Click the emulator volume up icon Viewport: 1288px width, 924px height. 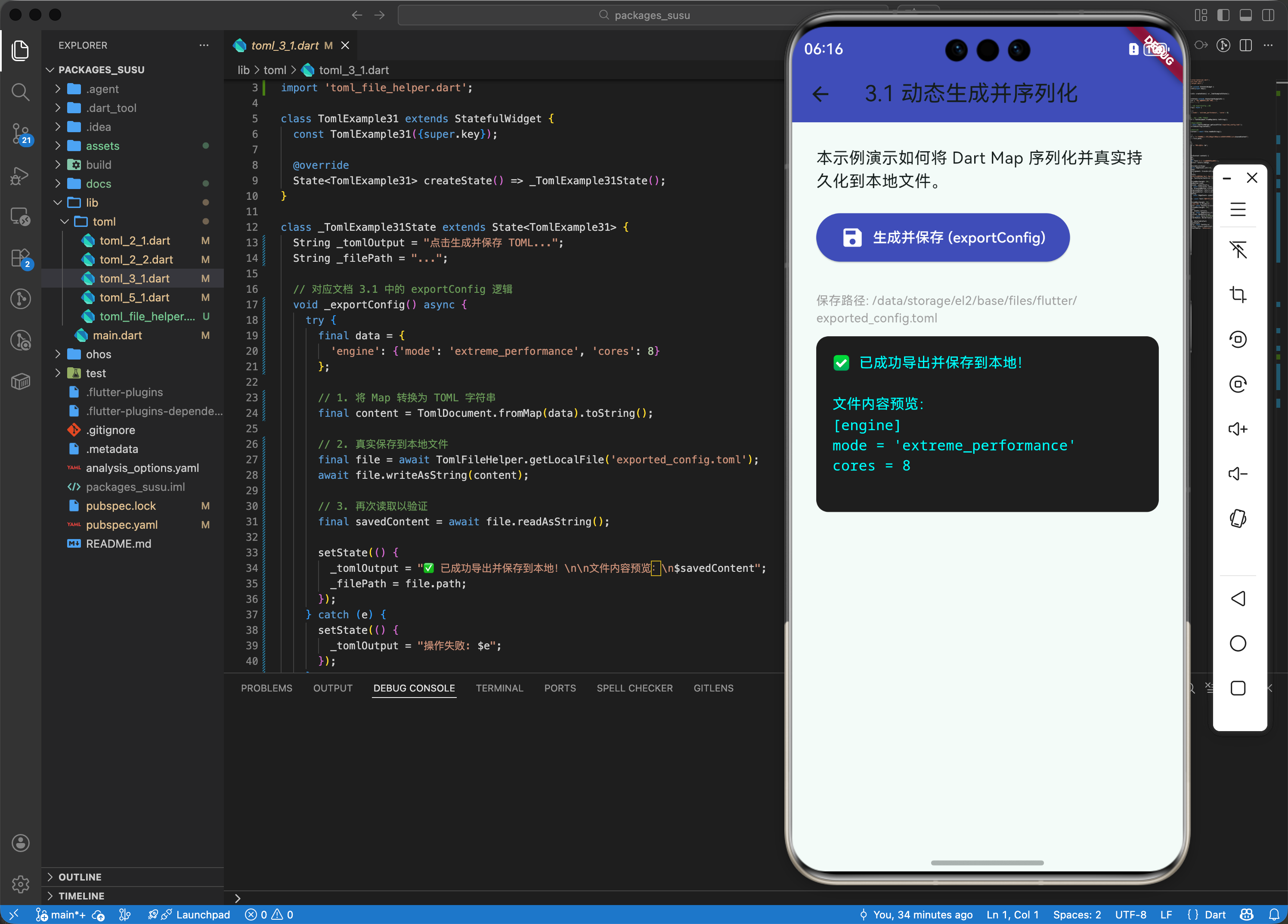coord(1238,429)
